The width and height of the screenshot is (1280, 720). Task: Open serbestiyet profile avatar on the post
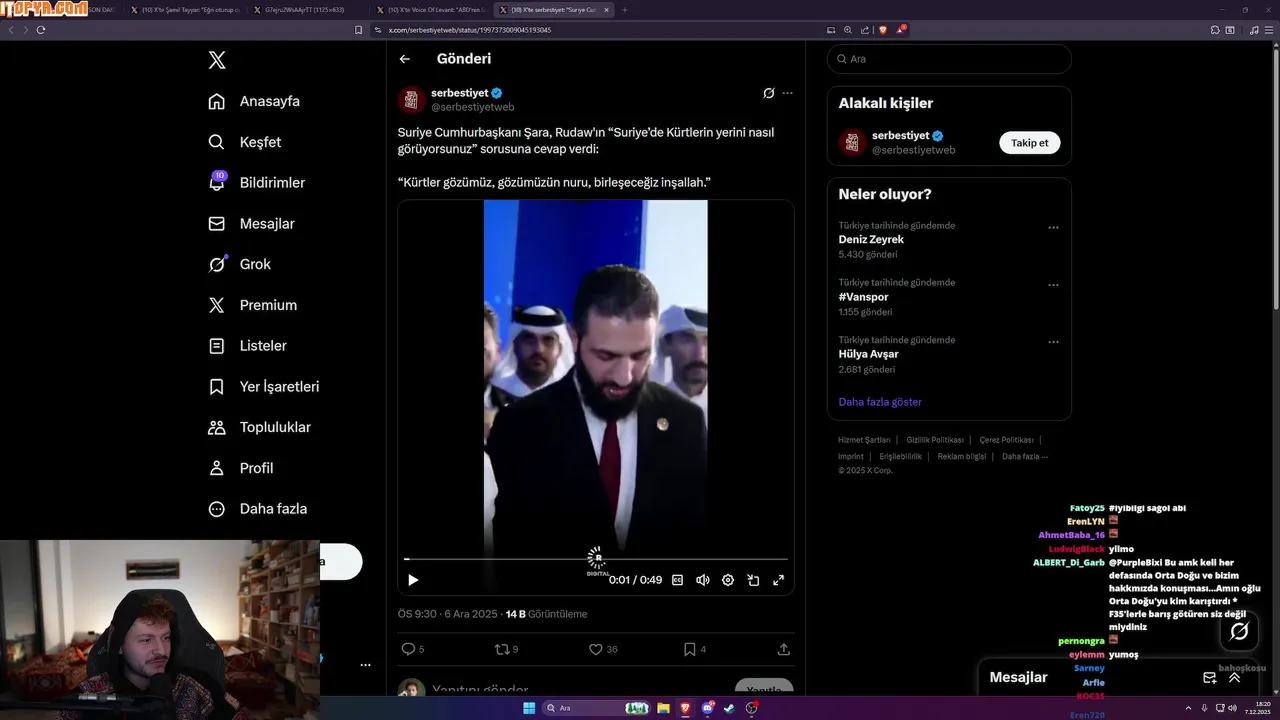tap(412, 100)
